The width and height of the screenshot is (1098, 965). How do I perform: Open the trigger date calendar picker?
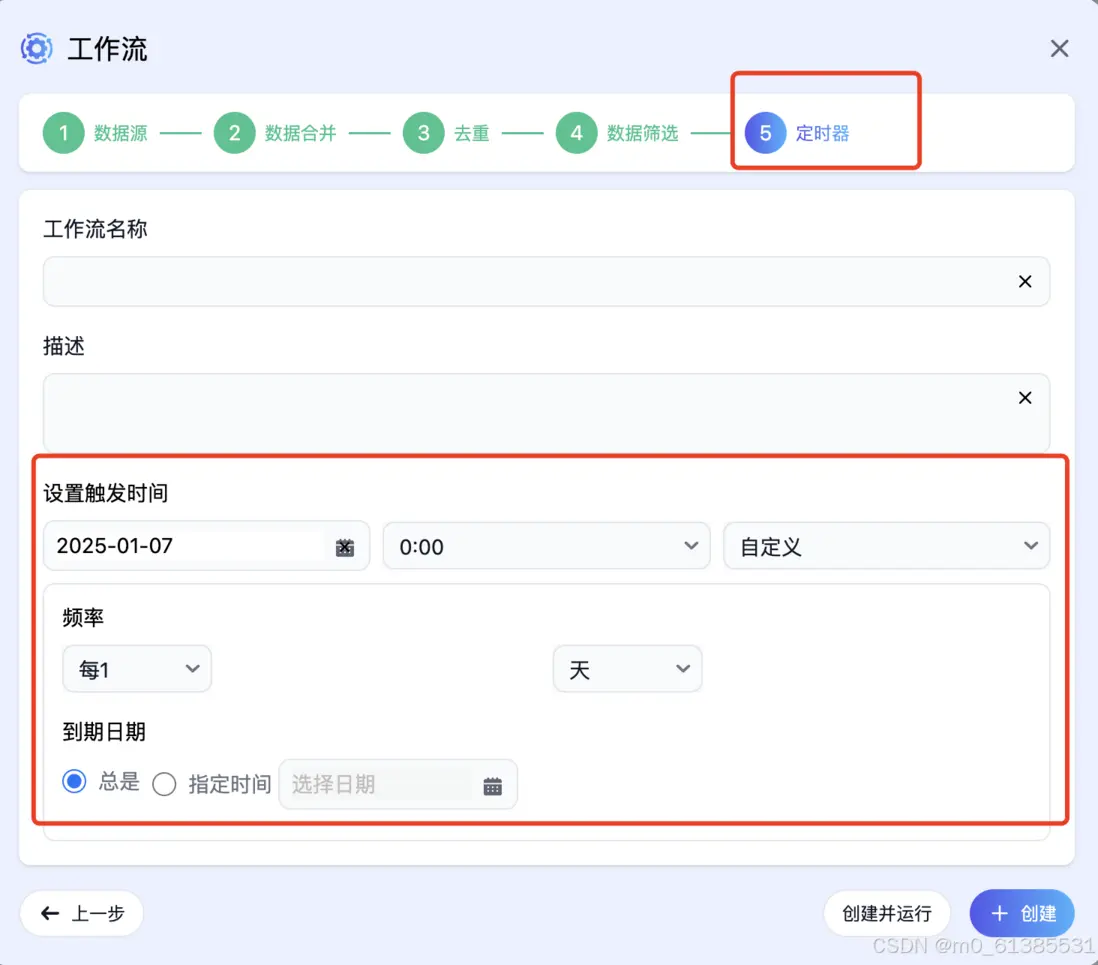pyautogui.click(x=345, y=547)
